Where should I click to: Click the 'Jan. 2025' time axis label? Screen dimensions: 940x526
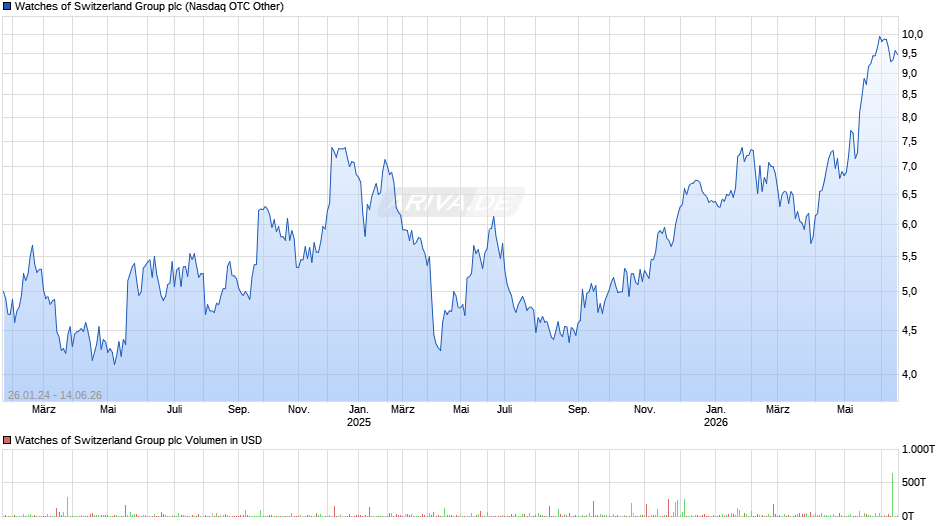[358, 416]
